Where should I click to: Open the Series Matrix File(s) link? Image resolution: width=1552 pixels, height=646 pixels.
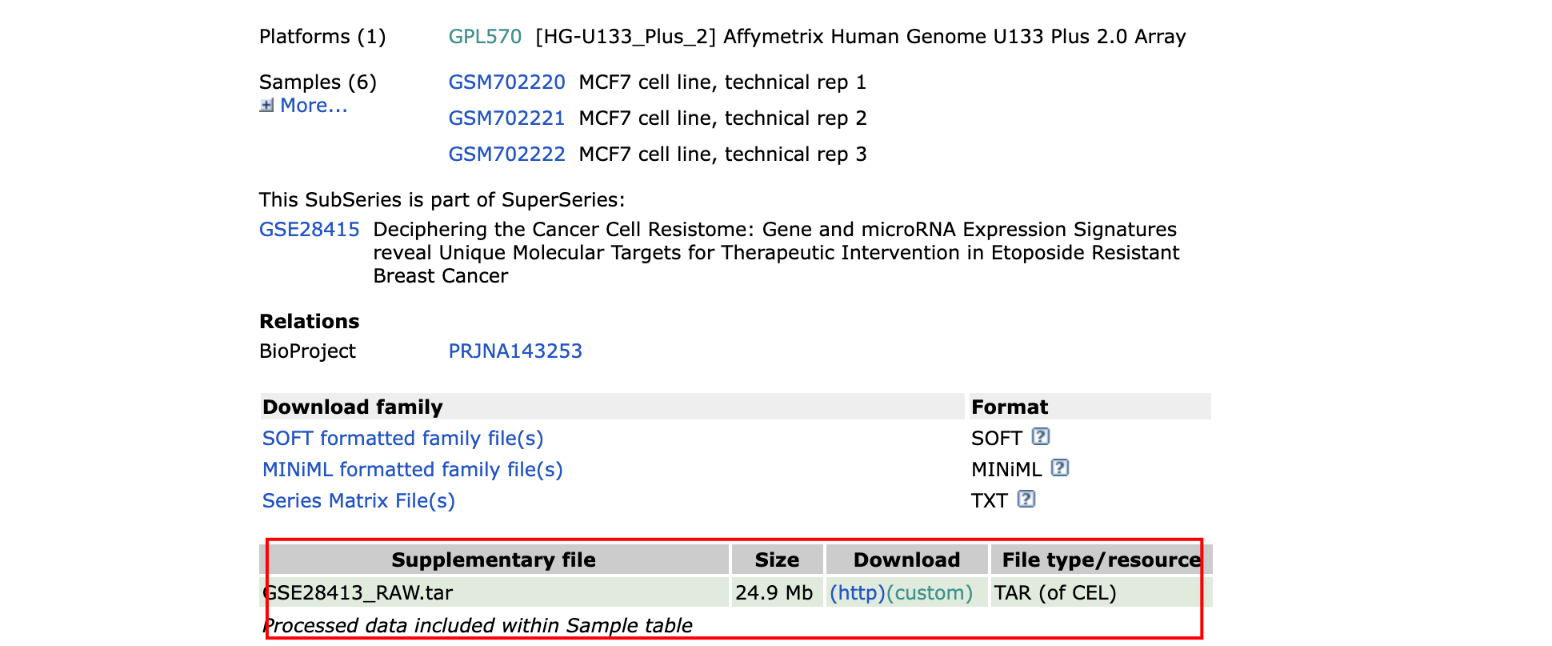coord(358,500)
